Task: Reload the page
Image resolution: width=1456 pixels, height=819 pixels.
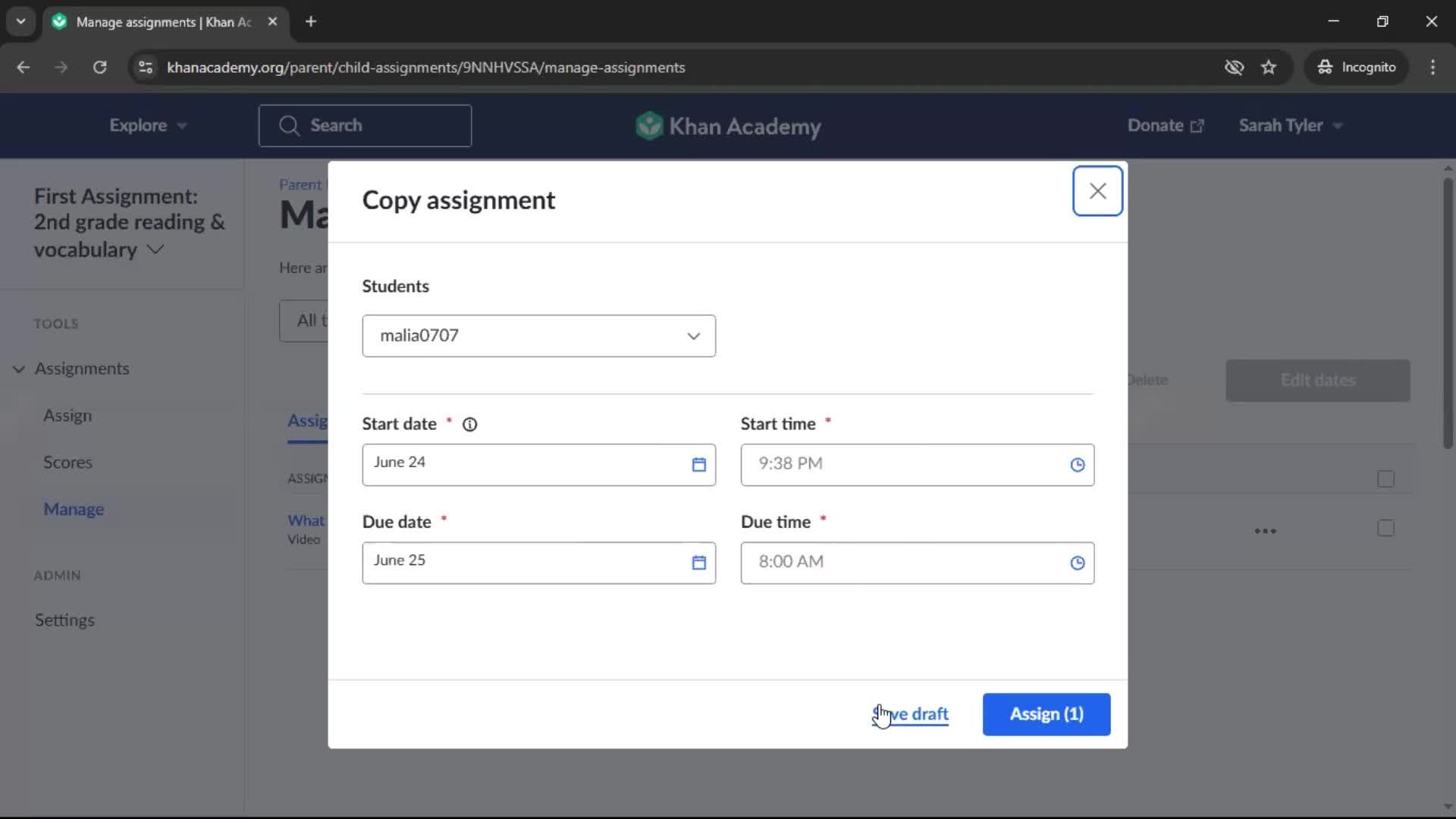Action: [x=99, y=67]
